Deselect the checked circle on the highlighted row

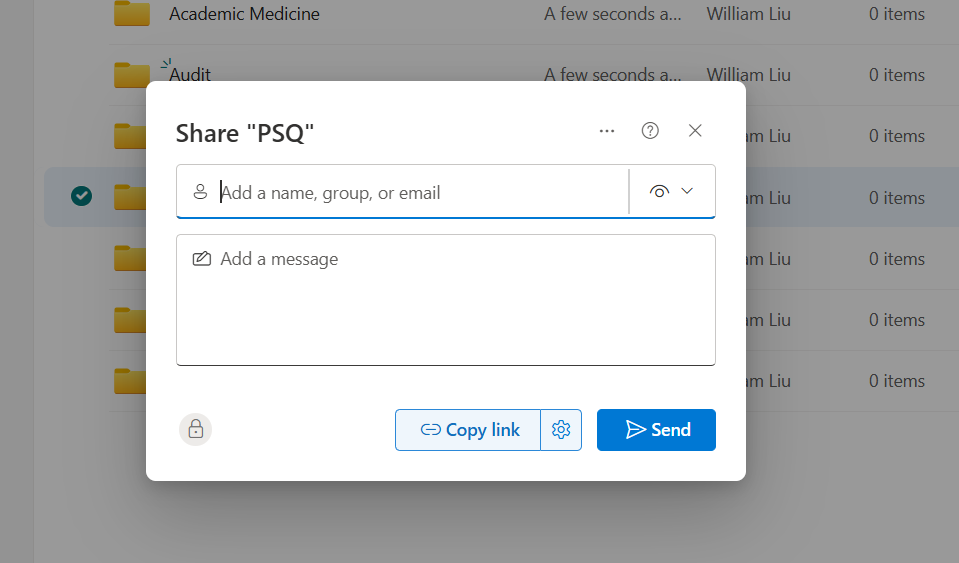pos(82,197)
